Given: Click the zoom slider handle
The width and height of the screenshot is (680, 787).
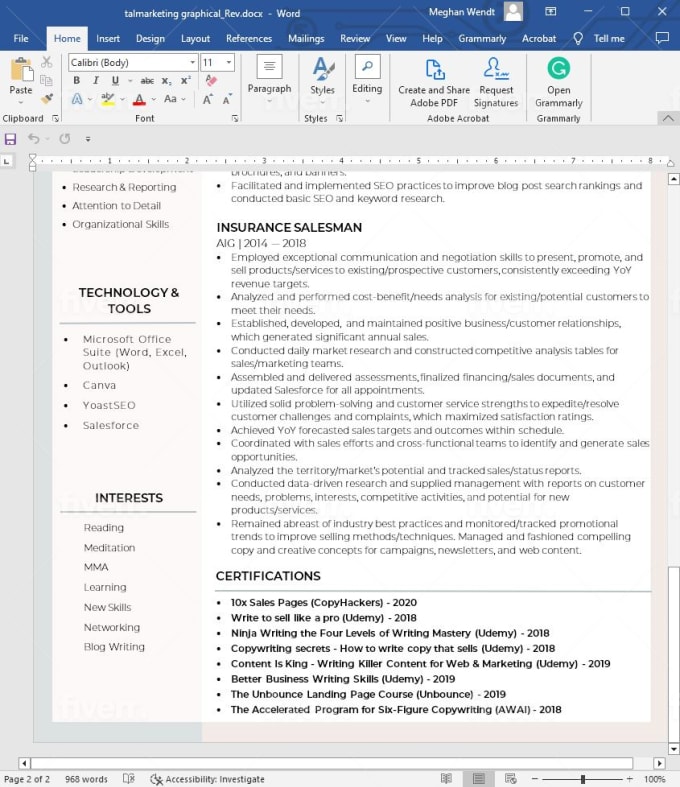Looking at the screenshot, I should coord(583,779).
